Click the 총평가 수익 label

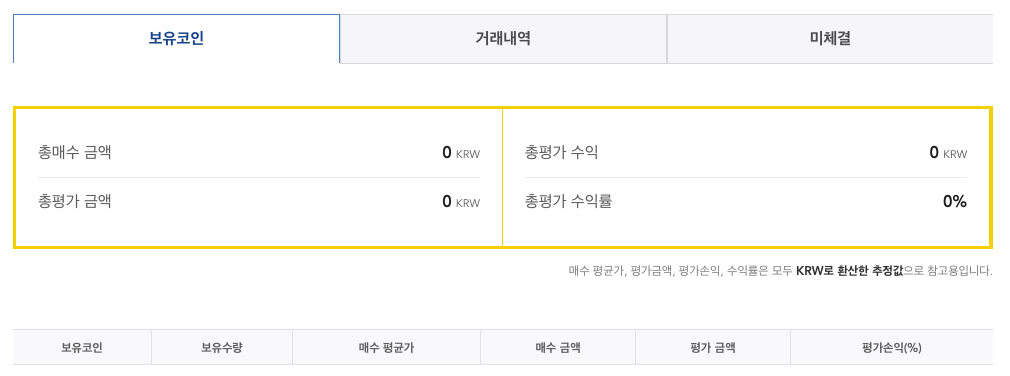pyautogui.click(x=562, y=153)
